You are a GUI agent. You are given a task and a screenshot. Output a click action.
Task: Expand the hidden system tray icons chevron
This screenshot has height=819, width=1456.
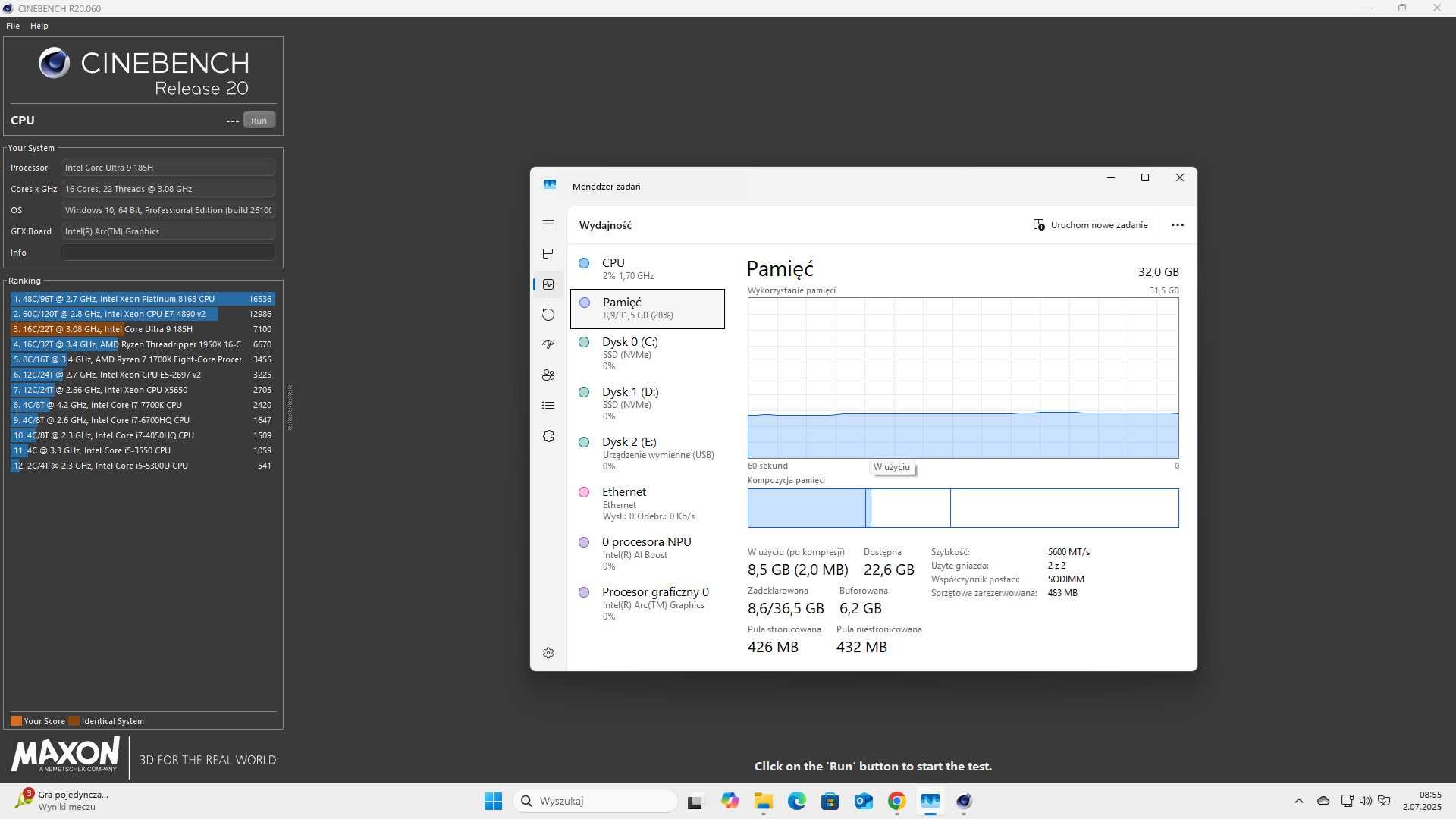coord(1298,801)
